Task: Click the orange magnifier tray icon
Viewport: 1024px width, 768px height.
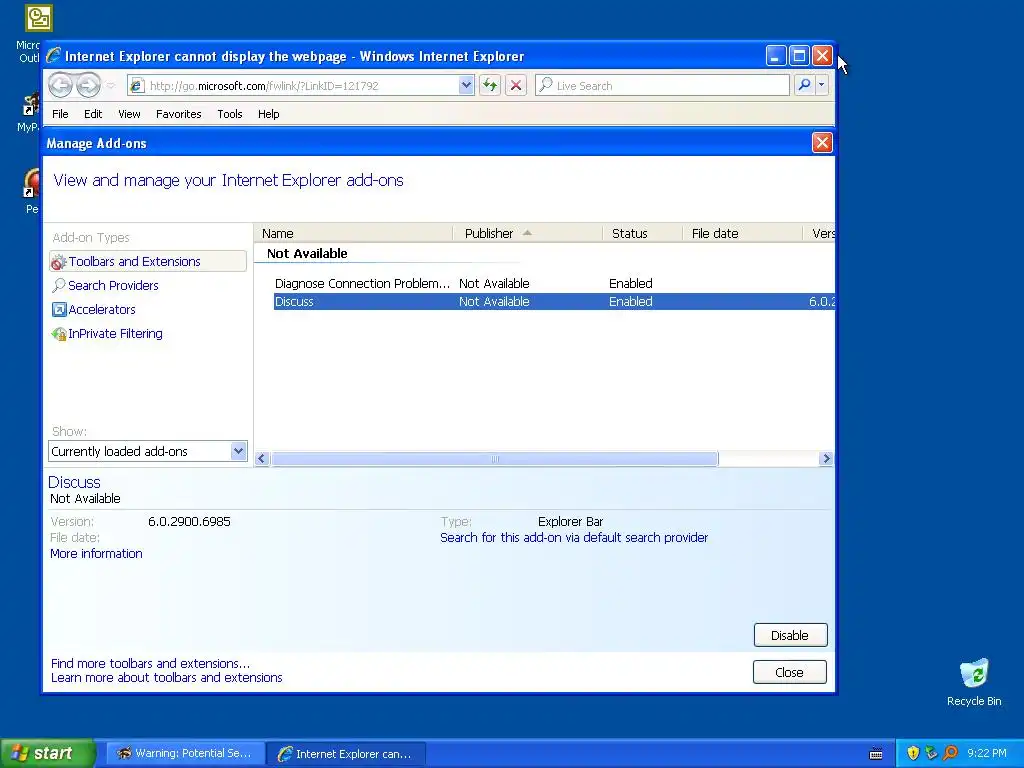Action: 950,754
